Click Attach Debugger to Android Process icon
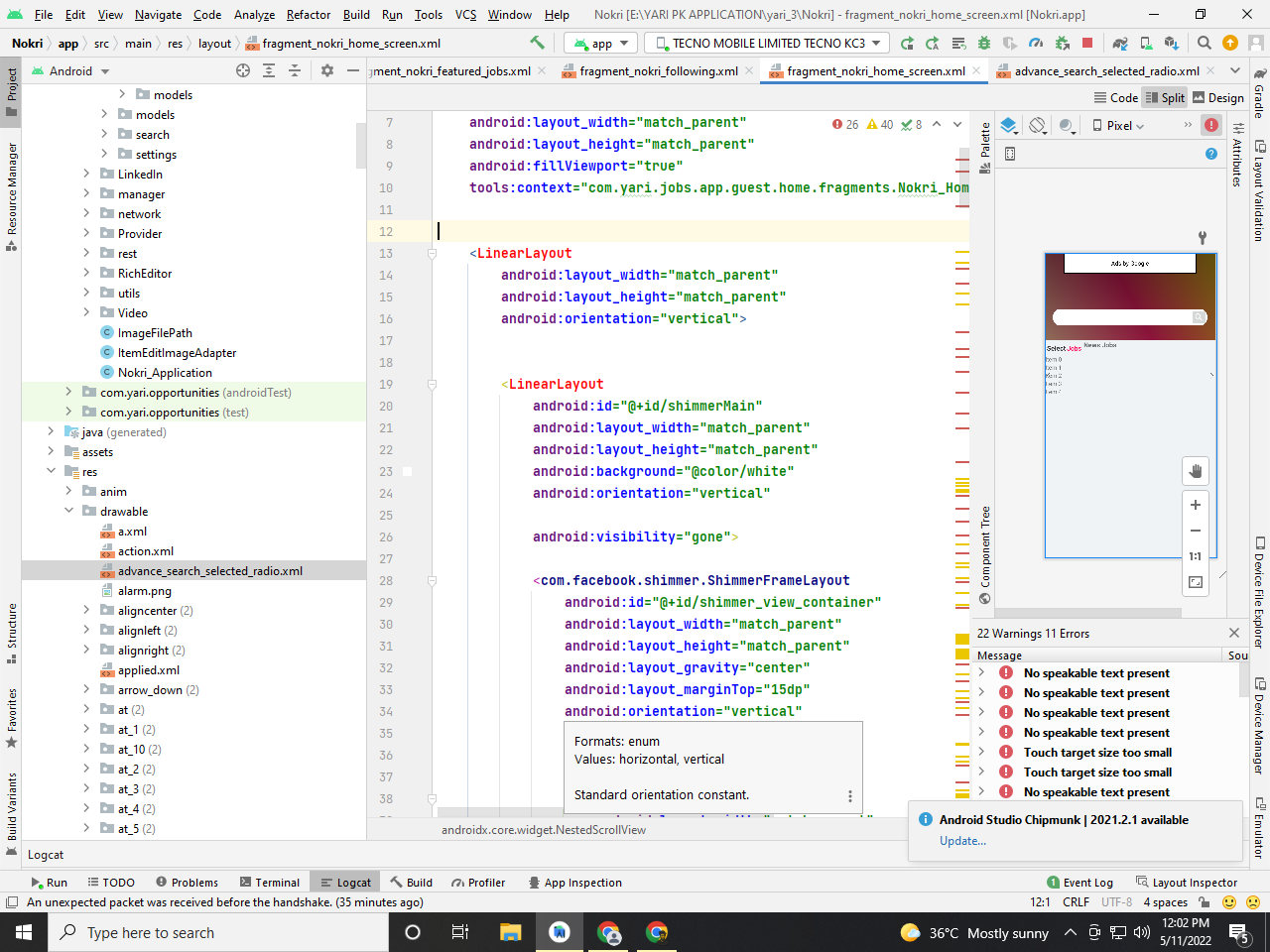Image resolution: width=1270 pixels, height=952 pixels. pos(1062,43)
